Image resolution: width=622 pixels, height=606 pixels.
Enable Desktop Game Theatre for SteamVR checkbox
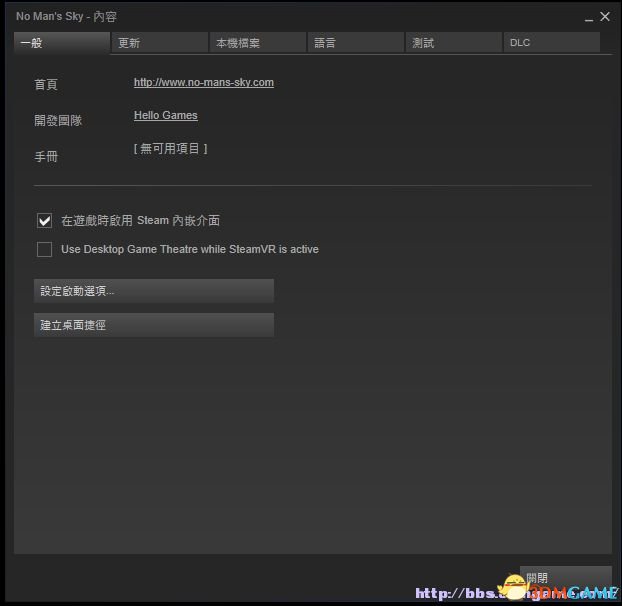tap(44, 249)
